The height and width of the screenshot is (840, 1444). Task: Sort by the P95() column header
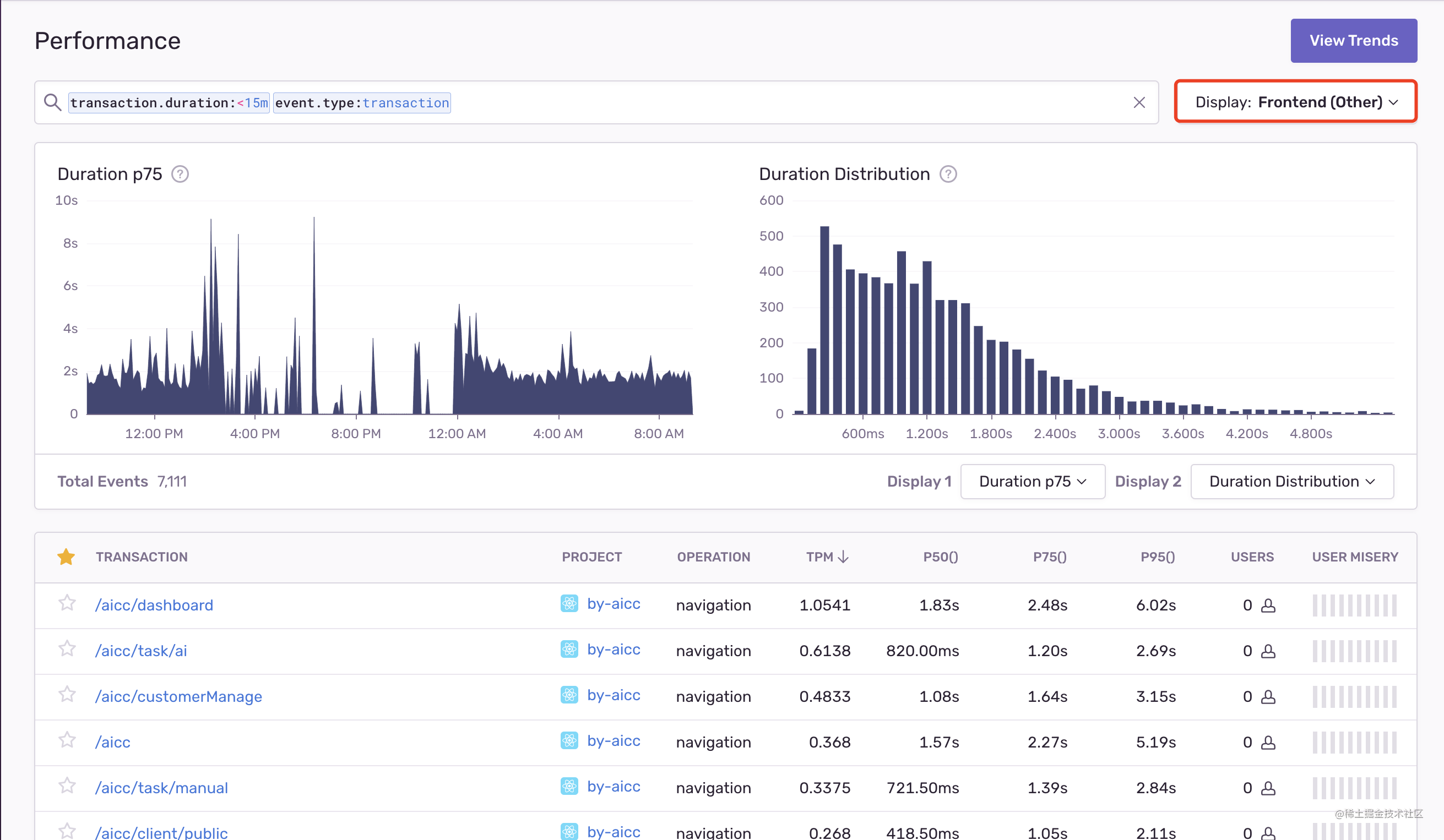coord(1158,557)
